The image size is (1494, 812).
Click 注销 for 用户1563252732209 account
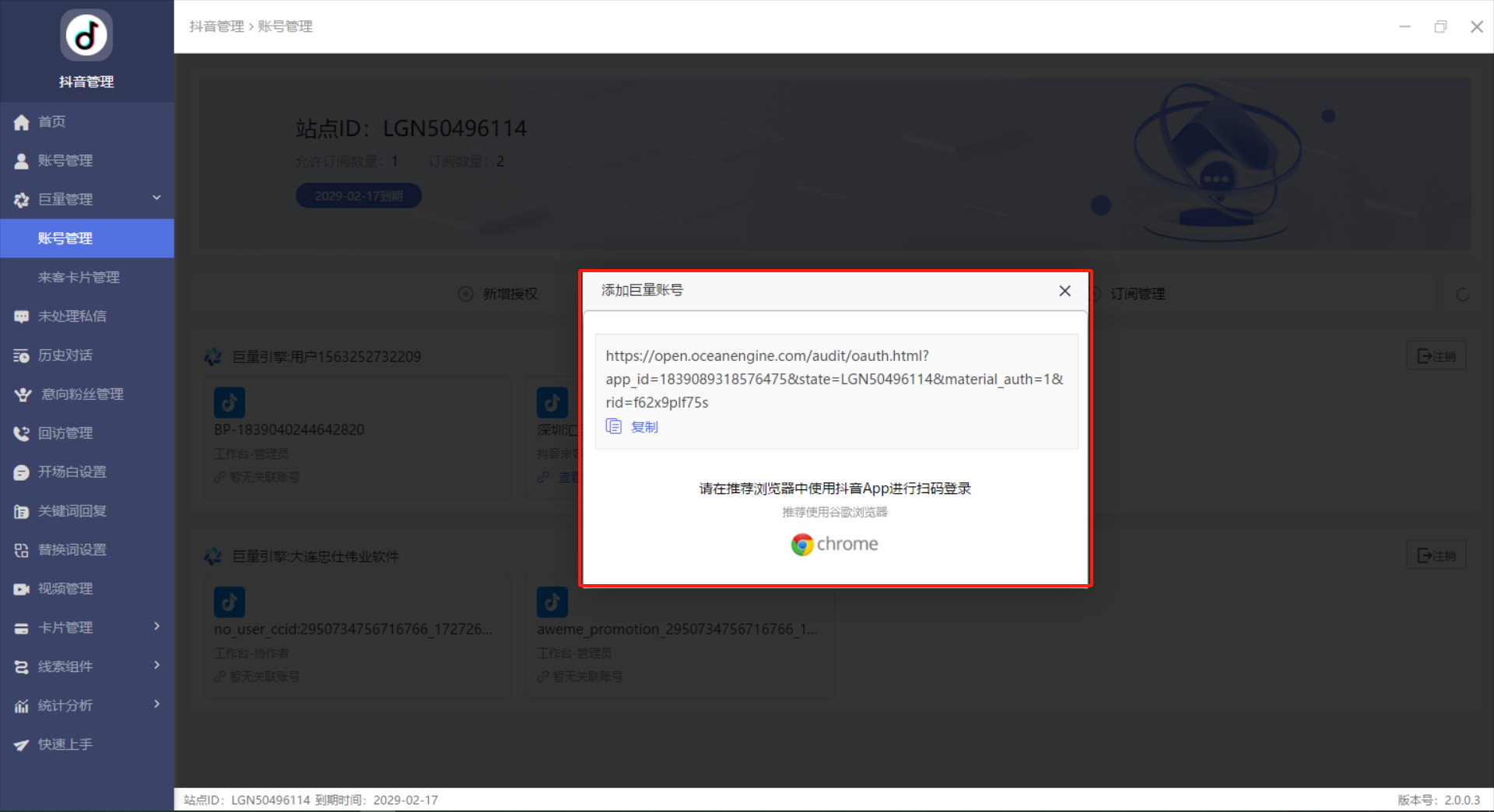1436,356
